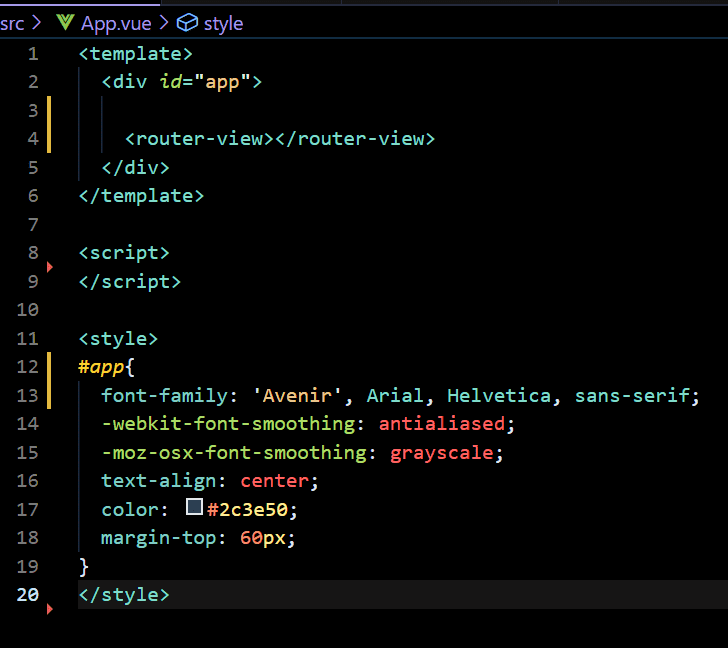Screen dimensions: 728x648
Task: Open the #2c3e50 color swatch picker
Action: pyautogui.click(x=194, y=506)
